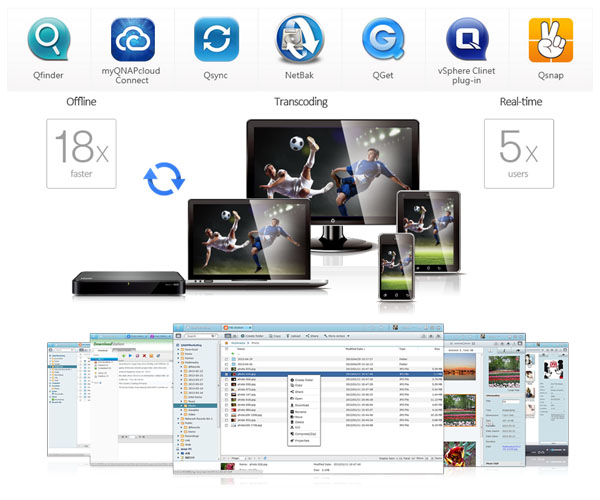Viewport: 600px width, 500px height.
Task: Click the Mickey and Minnie album art
Action: [553, 369]
